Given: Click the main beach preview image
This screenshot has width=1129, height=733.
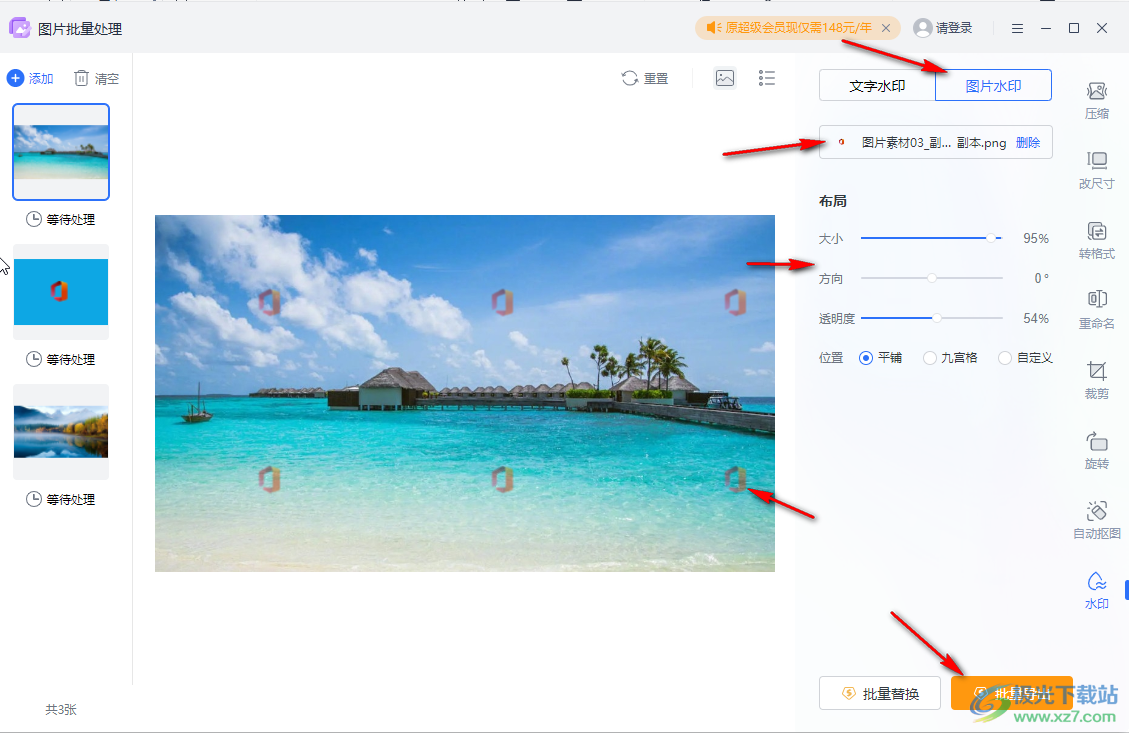Looking at the screenshot, I should pos(465,393).
